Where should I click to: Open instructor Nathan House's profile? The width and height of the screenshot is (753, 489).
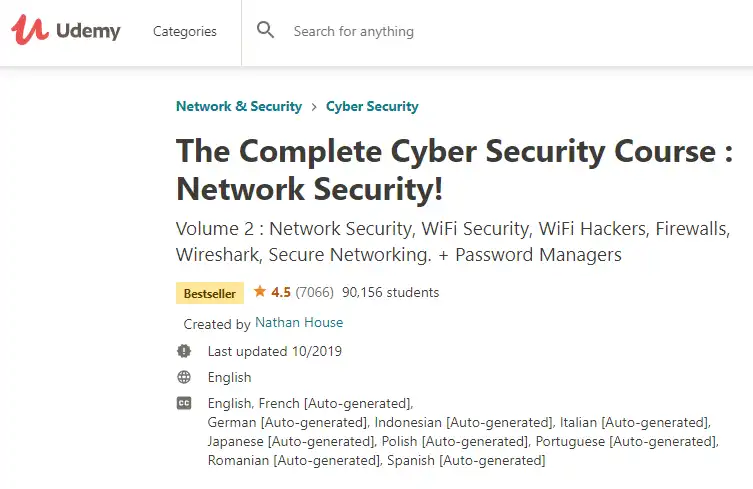pyautogui.click(x=299, y=323)
